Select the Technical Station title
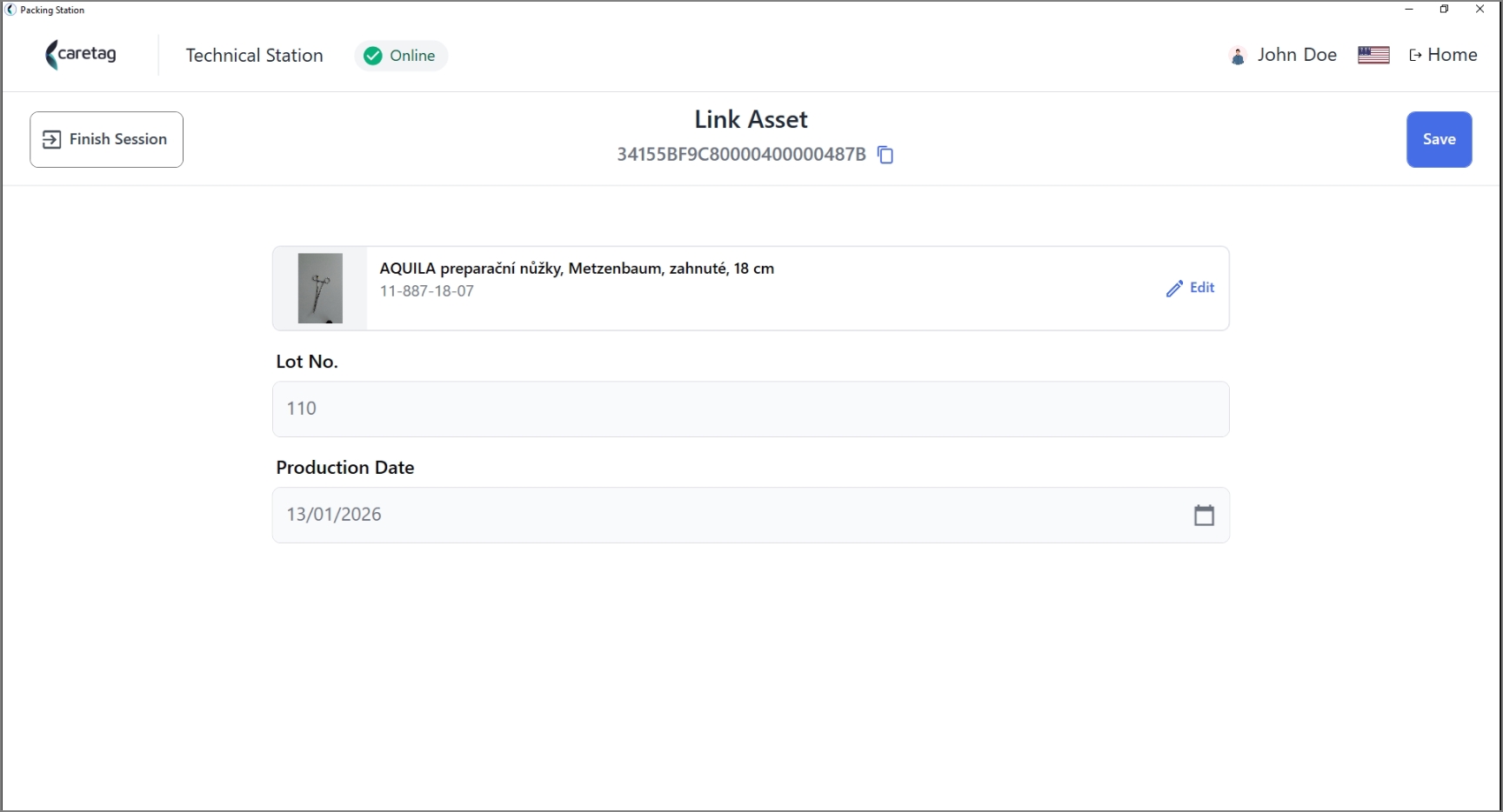 click(254, 56)
